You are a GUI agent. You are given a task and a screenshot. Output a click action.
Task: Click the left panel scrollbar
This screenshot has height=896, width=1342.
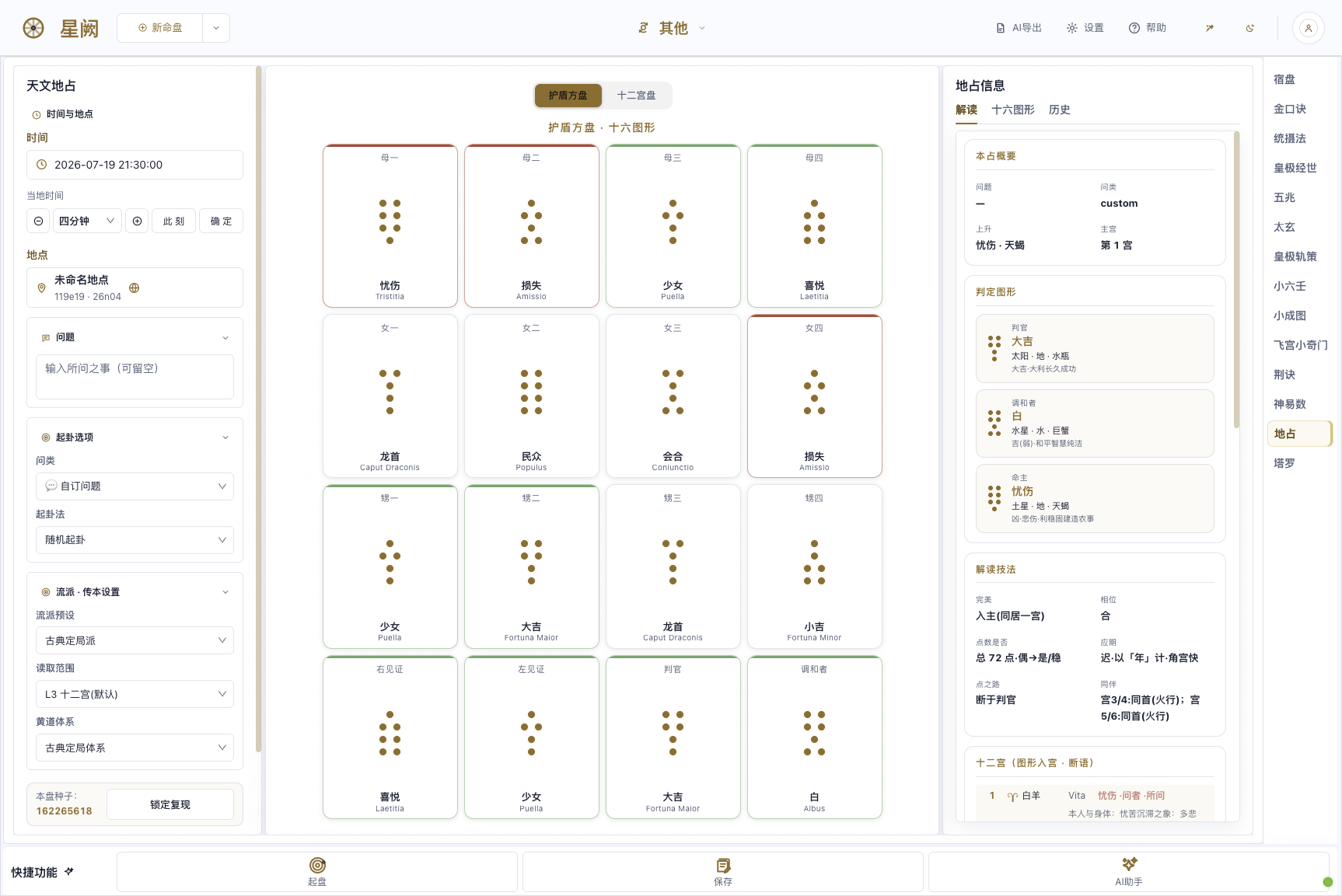(258, 409)
